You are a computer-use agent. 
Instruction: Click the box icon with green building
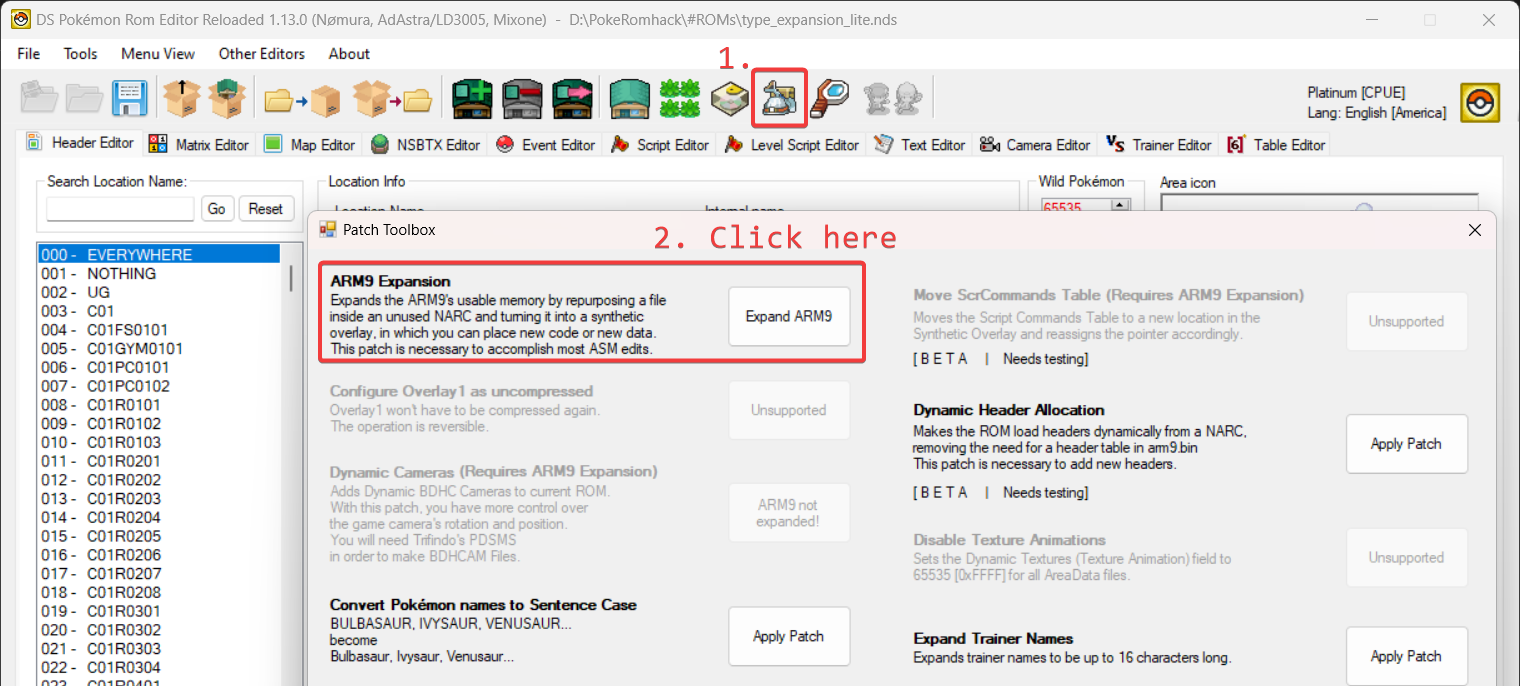coord(226,98)
